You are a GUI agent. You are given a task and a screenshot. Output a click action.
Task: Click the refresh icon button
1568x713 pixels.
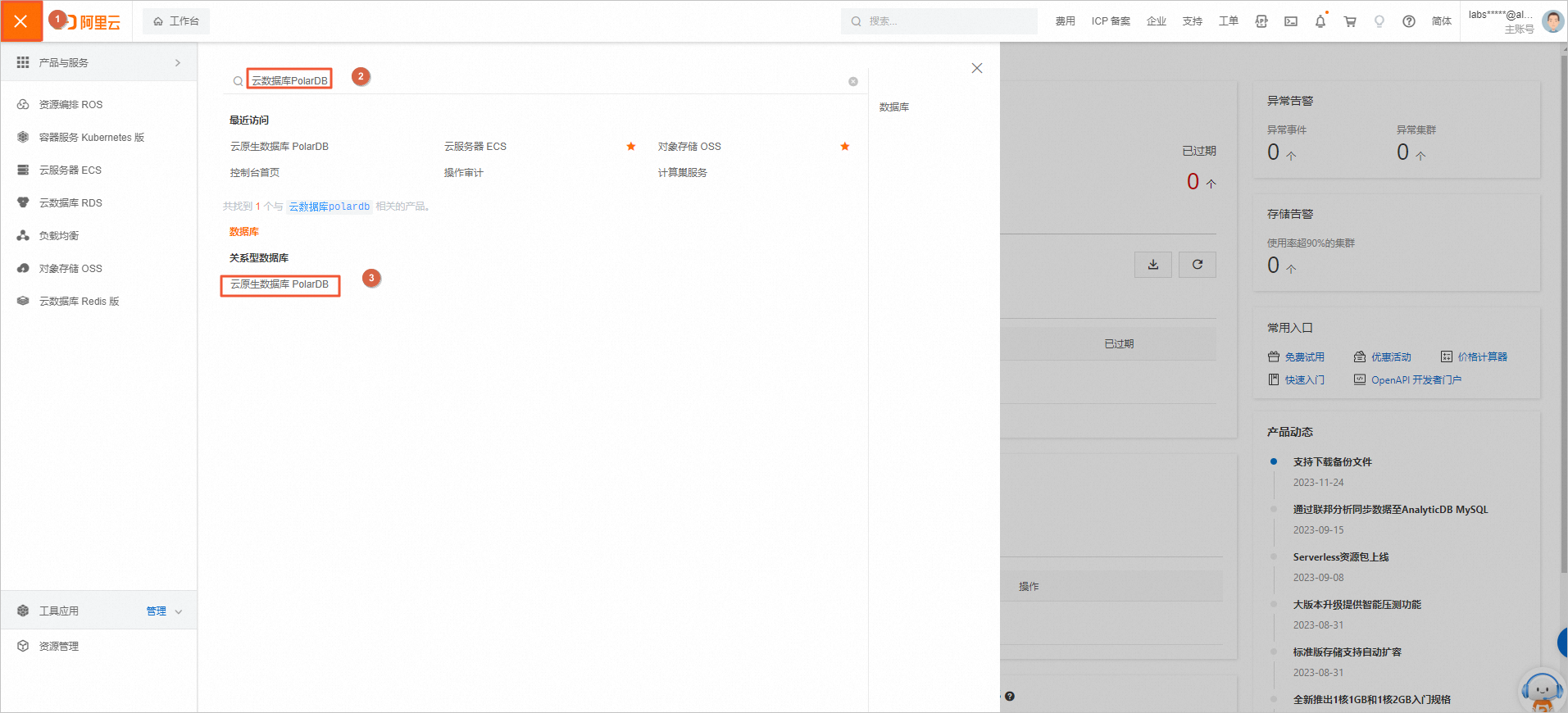[x=1198, y=264]
